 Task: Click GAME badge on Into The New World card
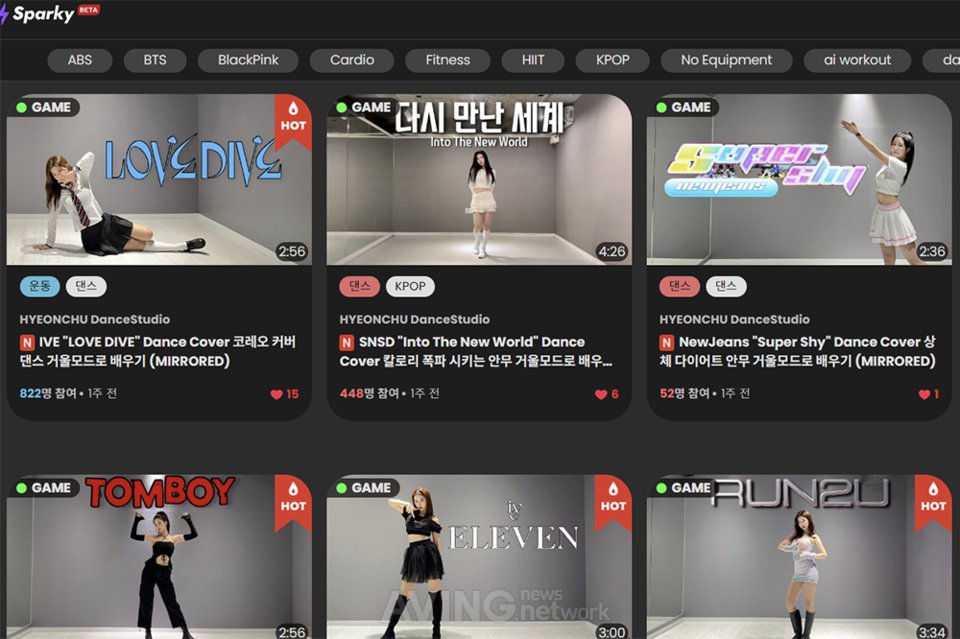pos(364,107)
